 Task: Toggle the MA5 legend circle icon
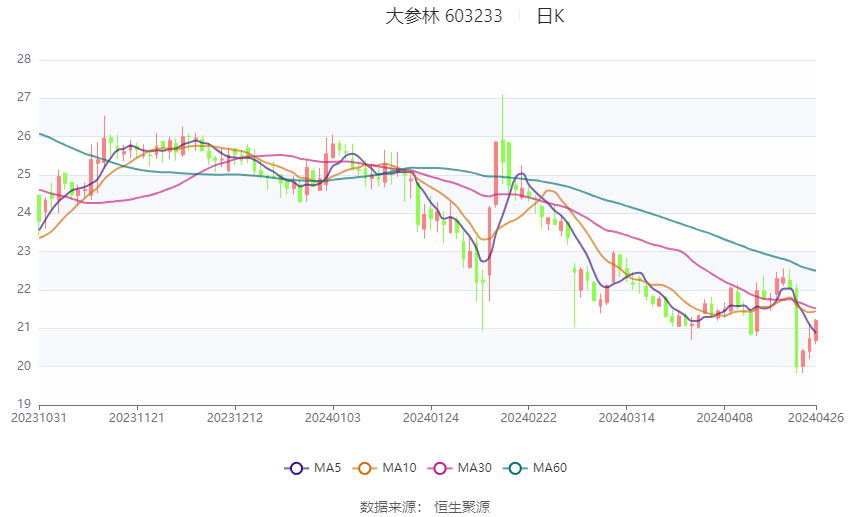296,468
